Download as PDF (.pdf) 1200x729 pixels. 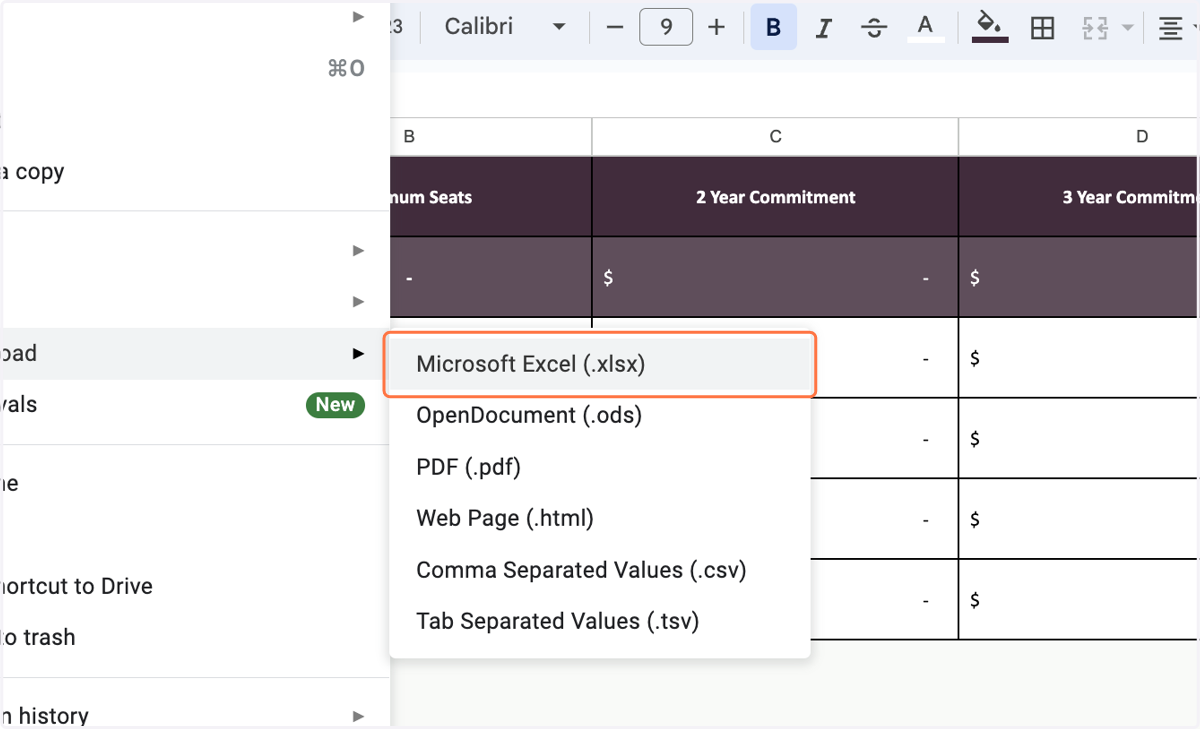[x=600, y=467]
